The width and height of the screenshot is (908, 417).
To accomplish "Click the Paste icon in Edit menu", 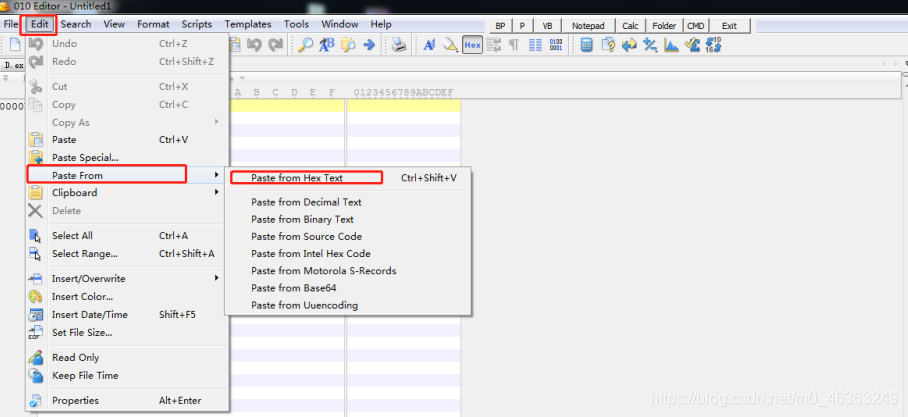I will [36, 140].
